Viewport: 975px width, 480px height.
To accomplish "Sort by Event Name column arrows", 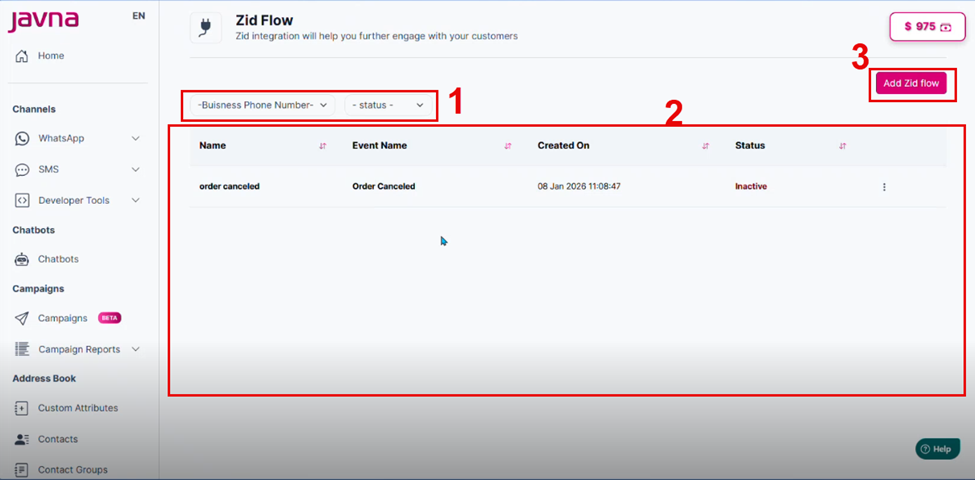I will click(x=507, y=146).
